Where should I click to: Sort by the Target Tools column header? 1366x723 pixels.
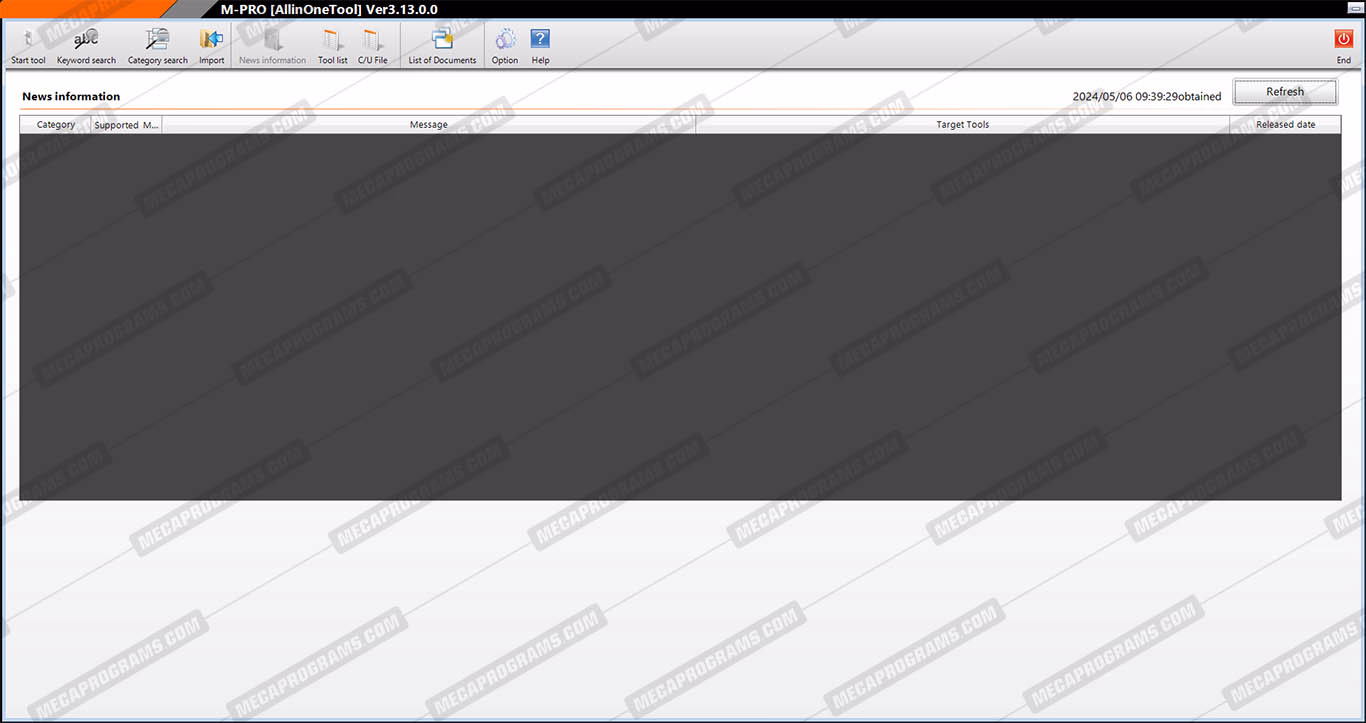[963, 125]
